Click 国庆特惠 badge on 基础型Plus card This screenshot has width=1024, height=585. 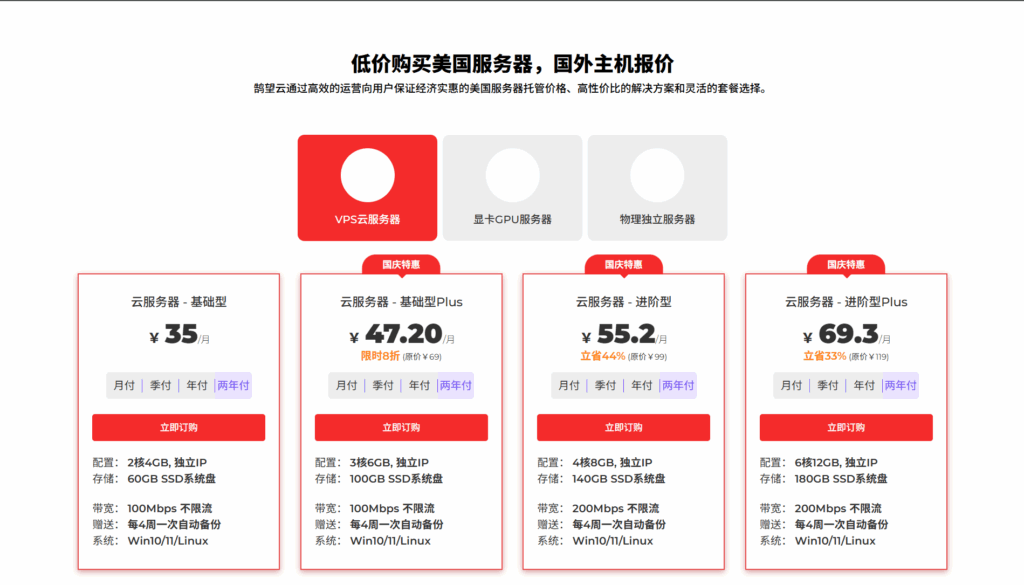pyautogui.click(x=401, y=265)
